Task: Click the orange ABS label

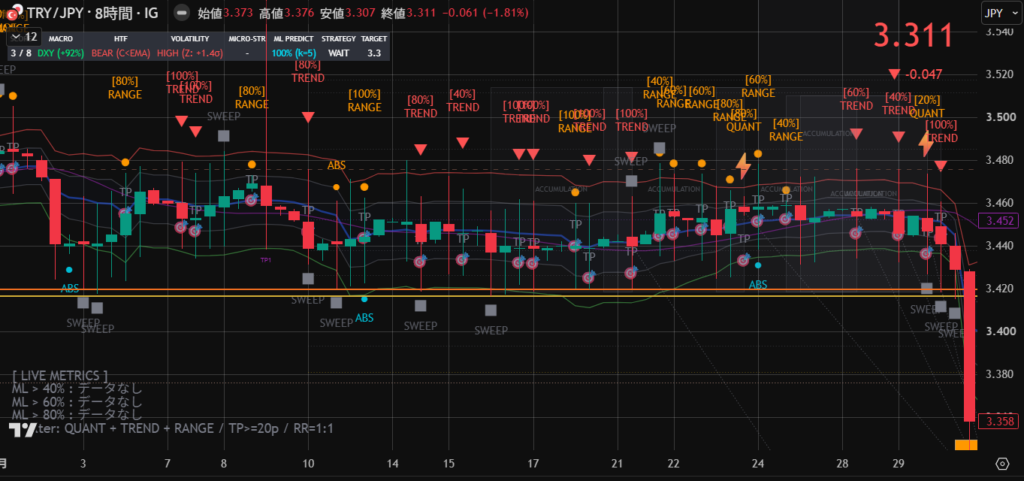Action: [336, 166]
